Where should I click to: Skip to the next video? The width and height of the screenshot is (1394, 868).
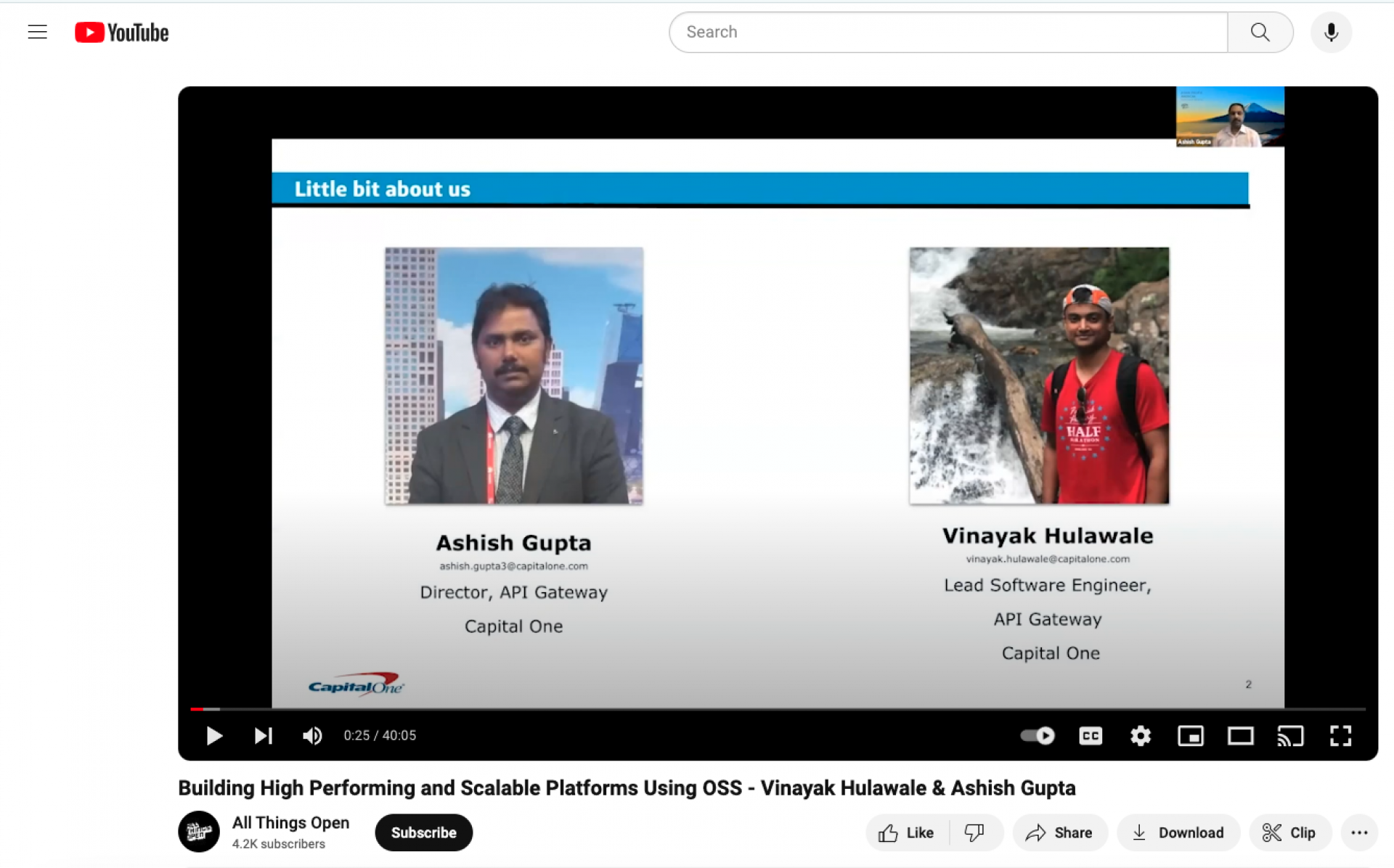[264, 735]
